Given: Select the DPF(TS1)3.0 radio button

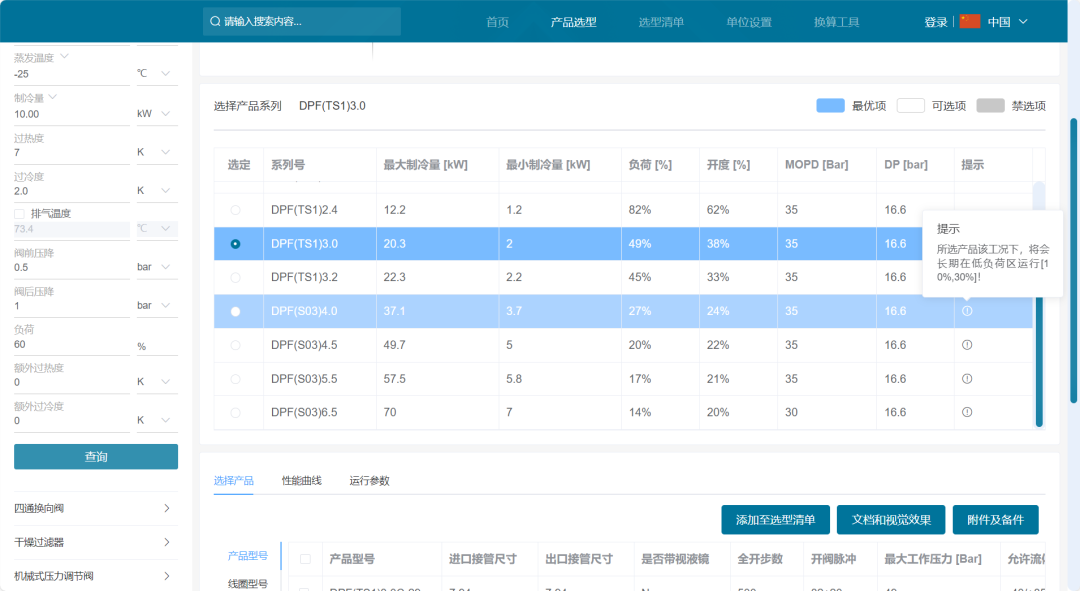Looking at the screenshot, I should (x=236, y=244).
